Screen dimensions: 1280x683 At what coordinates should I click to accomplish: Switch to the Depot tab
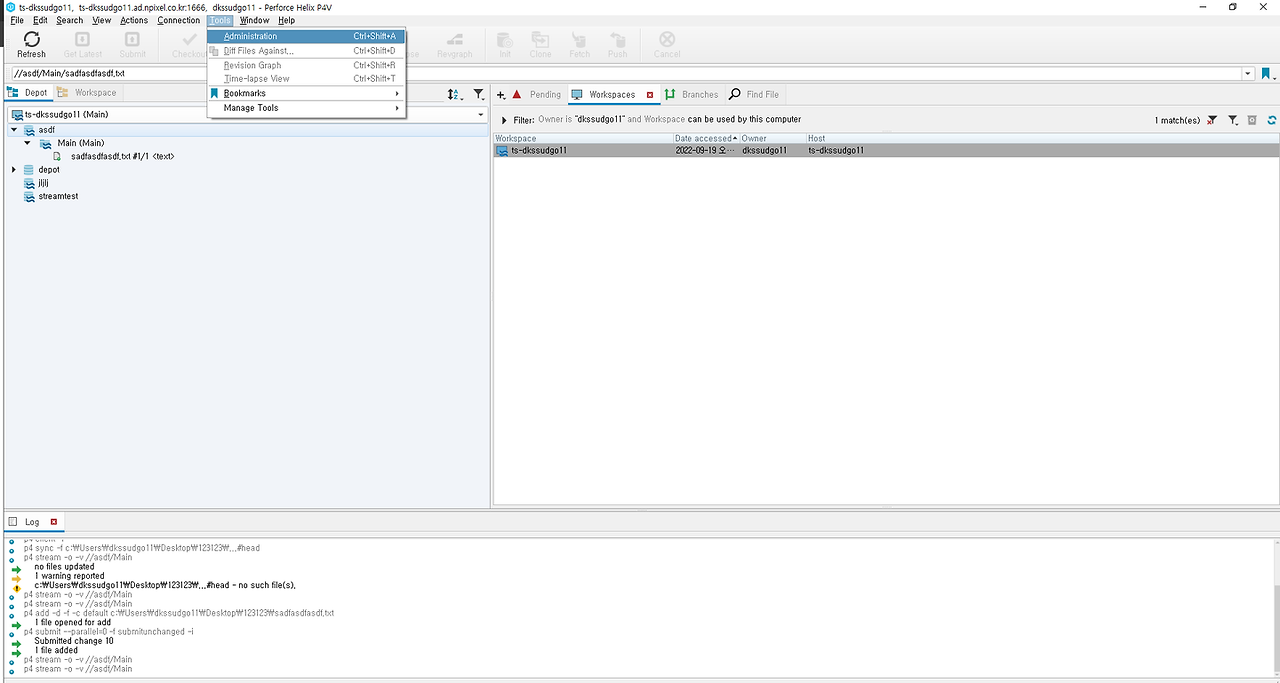(28, 93)
